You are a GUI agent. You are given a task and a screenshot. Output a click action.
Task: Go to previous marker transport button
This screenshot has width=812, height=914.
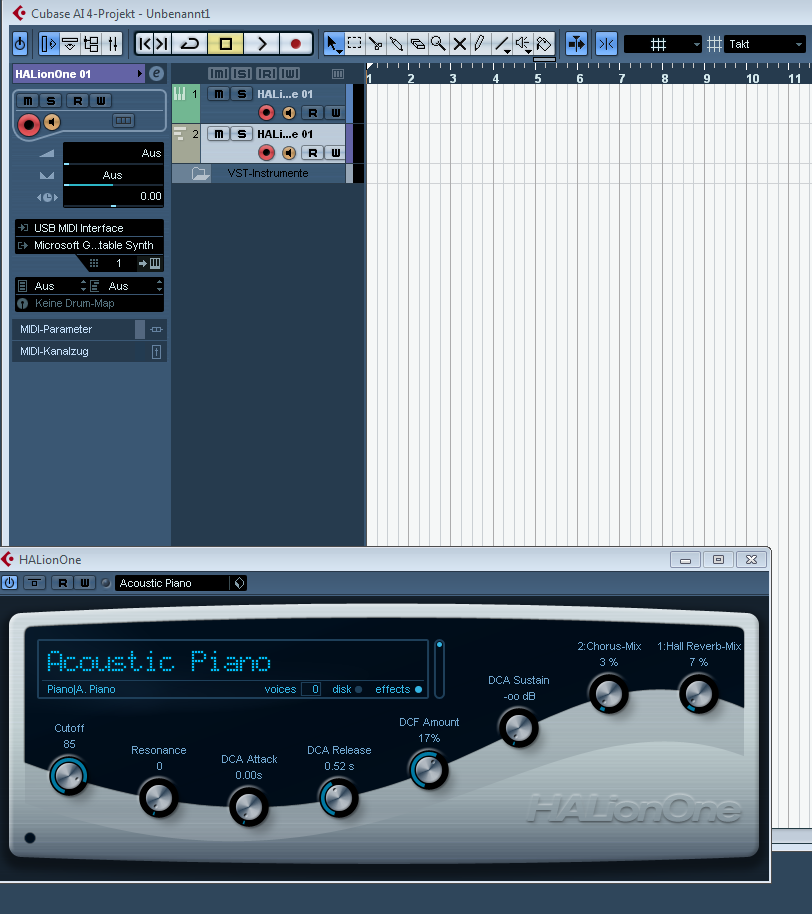click(145, 44)
